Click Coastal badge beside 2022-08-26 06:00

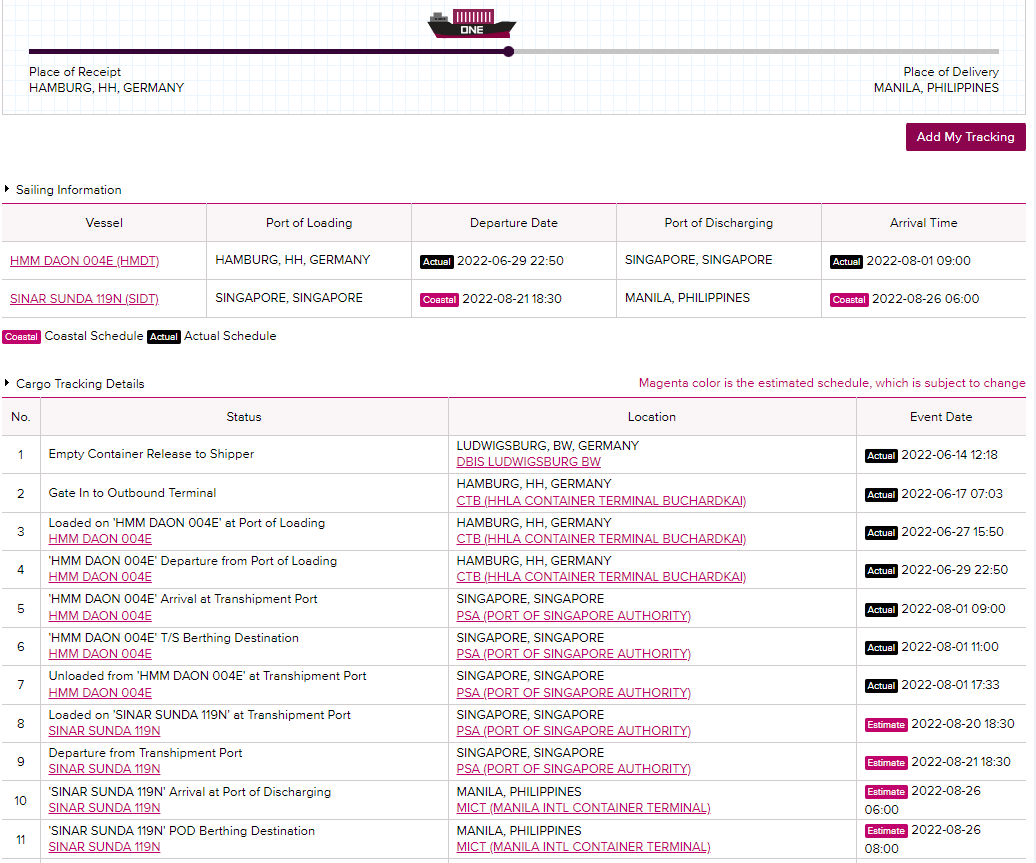click(x=849, y=300)
